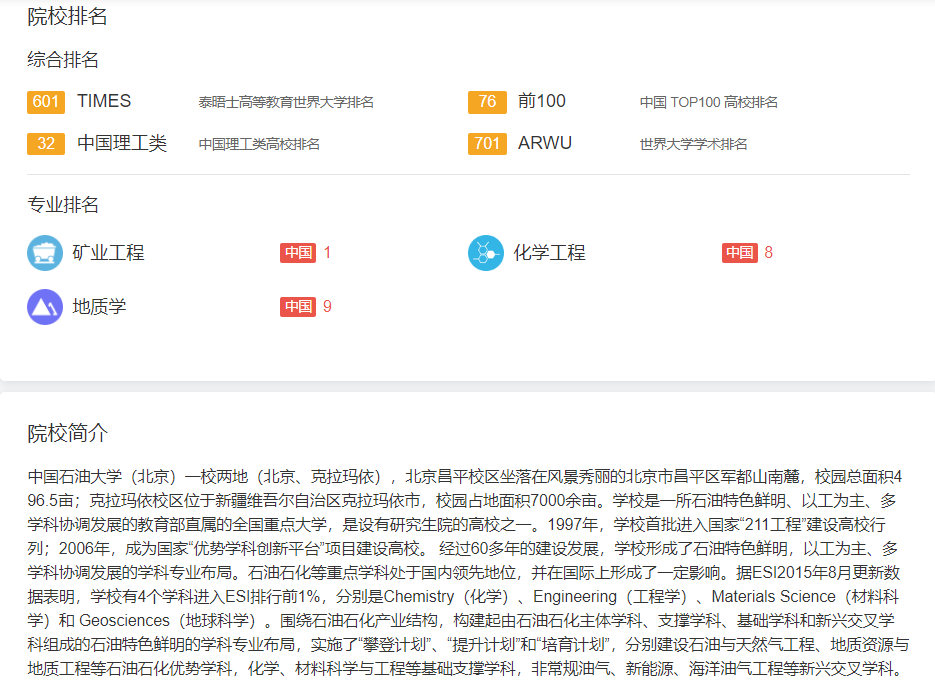Viewport: 935px width, 681px height.
Task: Open the TIMES ranking label
Action: click(104, 101)
